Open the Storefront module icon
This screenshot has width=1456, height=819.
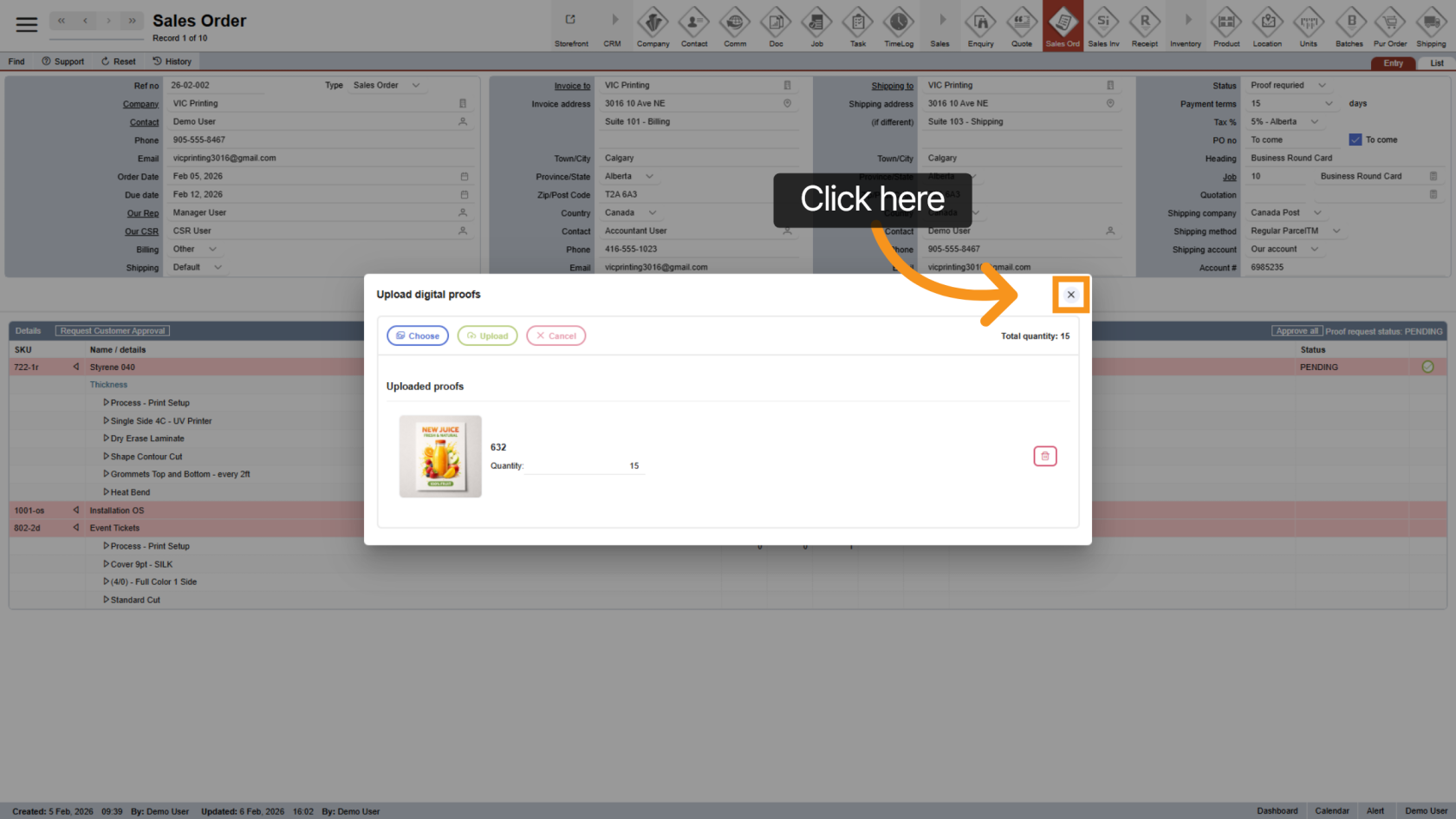(571, 26)
